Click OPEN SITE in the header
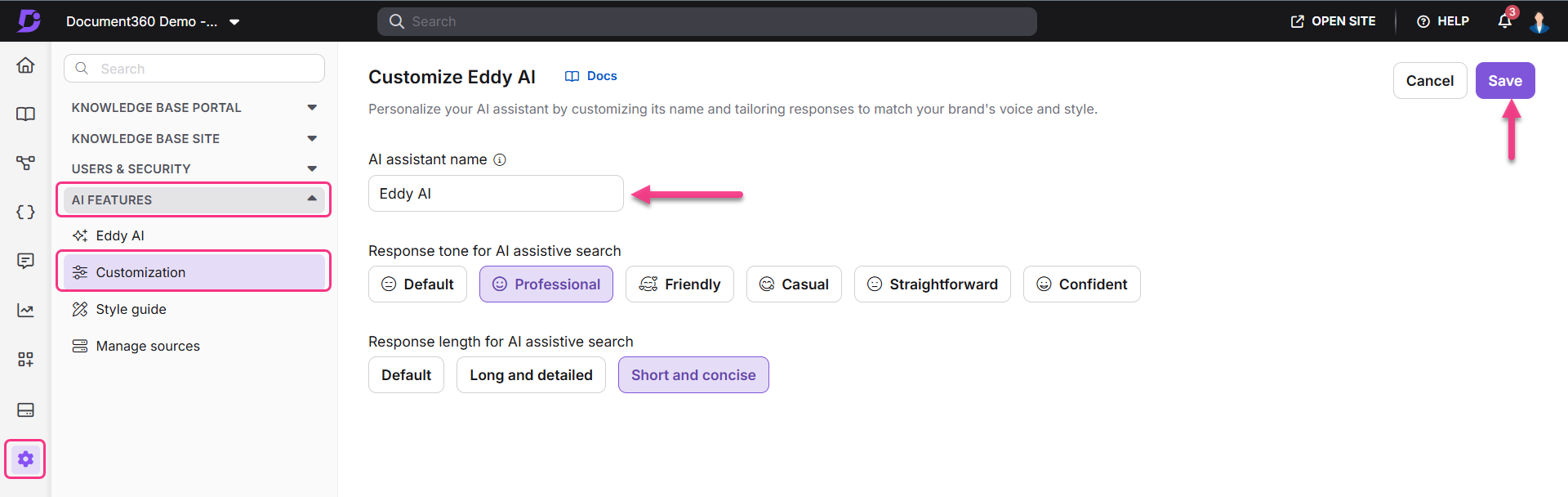This screenshot has width=1568, height=497. tap(1333, 21)
